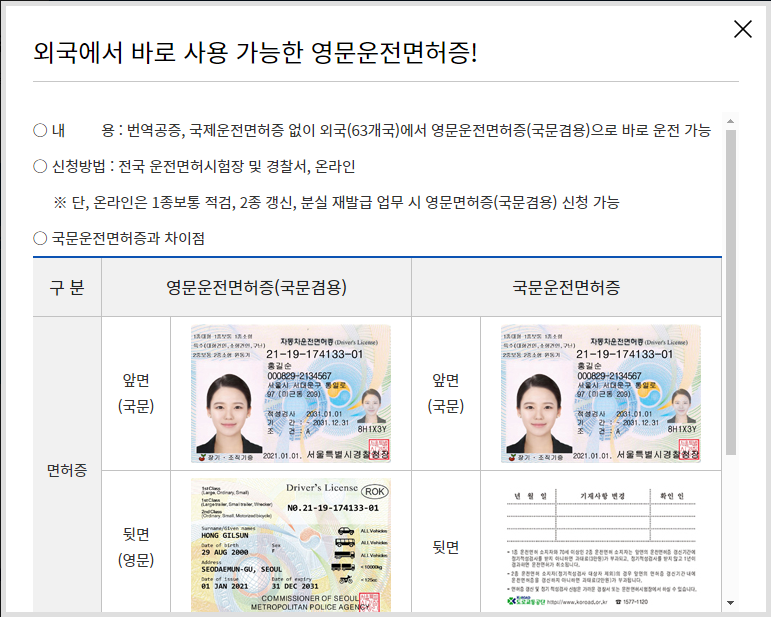Click the '내 용' description line
Viewport: 771px width, 617px height.
tap(372, 130)
